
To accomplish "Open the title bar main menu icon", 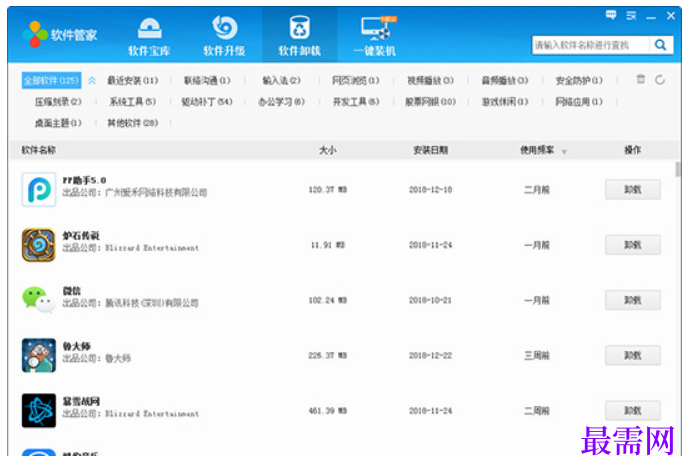I will tap(631, 16).
